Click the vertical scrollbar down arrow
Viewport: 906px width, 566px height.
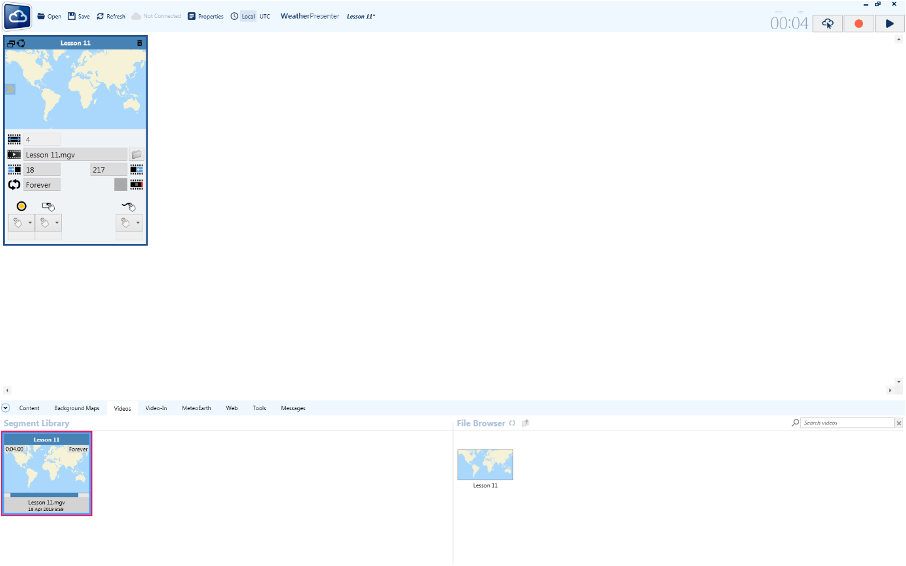pos(898,382)
